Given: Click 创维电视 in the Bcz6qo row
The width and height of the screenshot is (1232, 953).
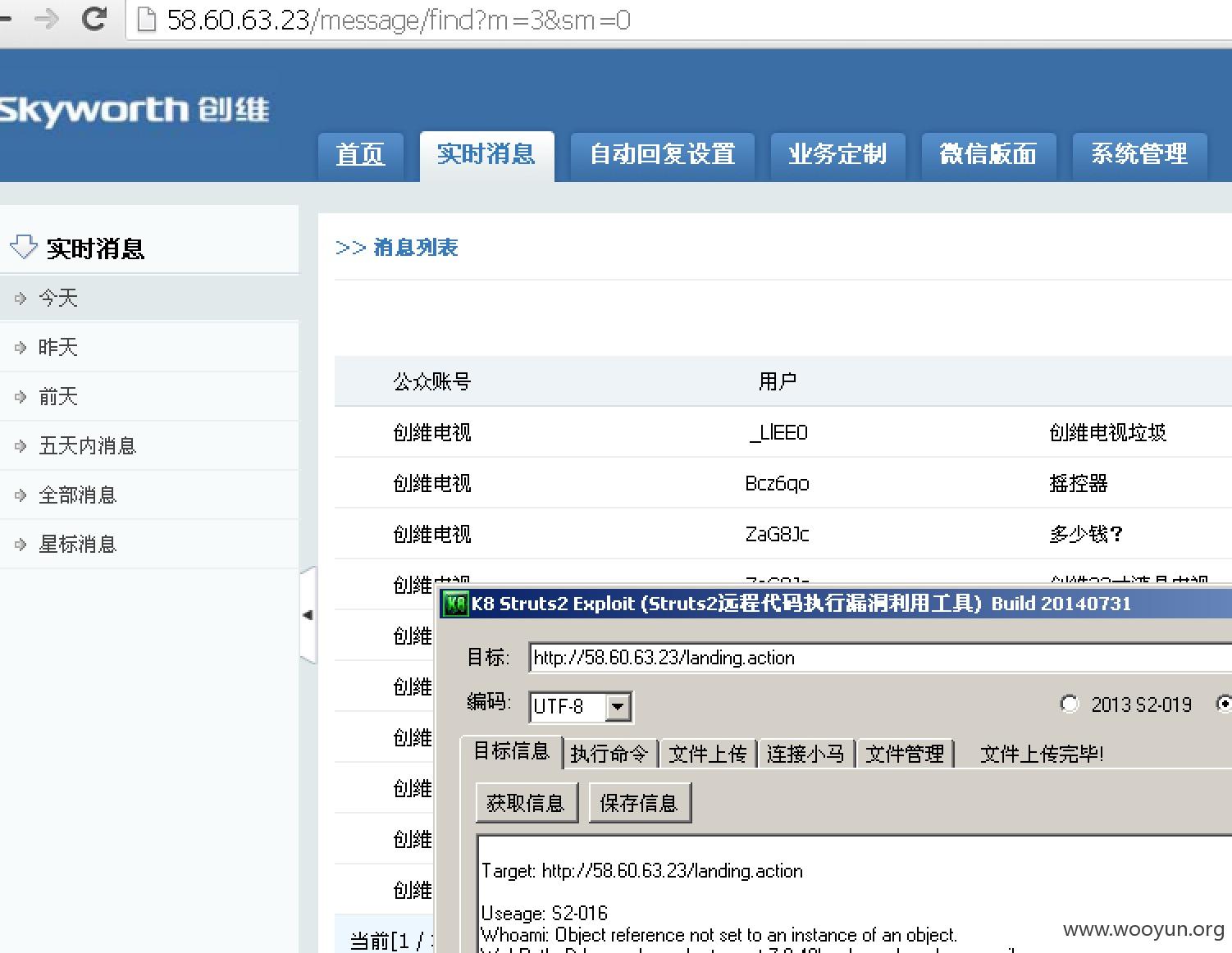Looking at the screenshot, I should 432,483.
